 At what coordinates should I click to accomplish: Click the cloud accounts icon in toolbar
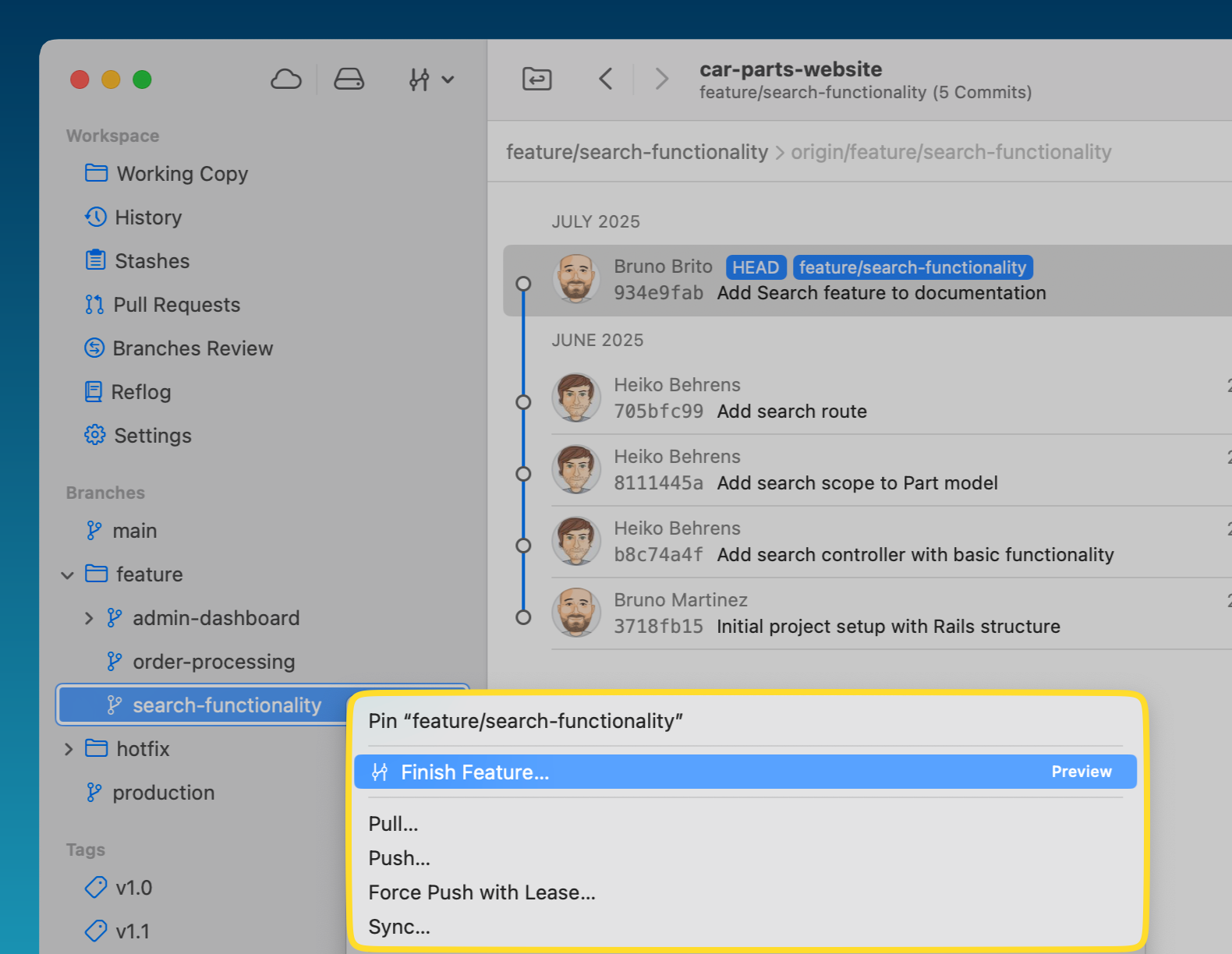click(286, 79)
